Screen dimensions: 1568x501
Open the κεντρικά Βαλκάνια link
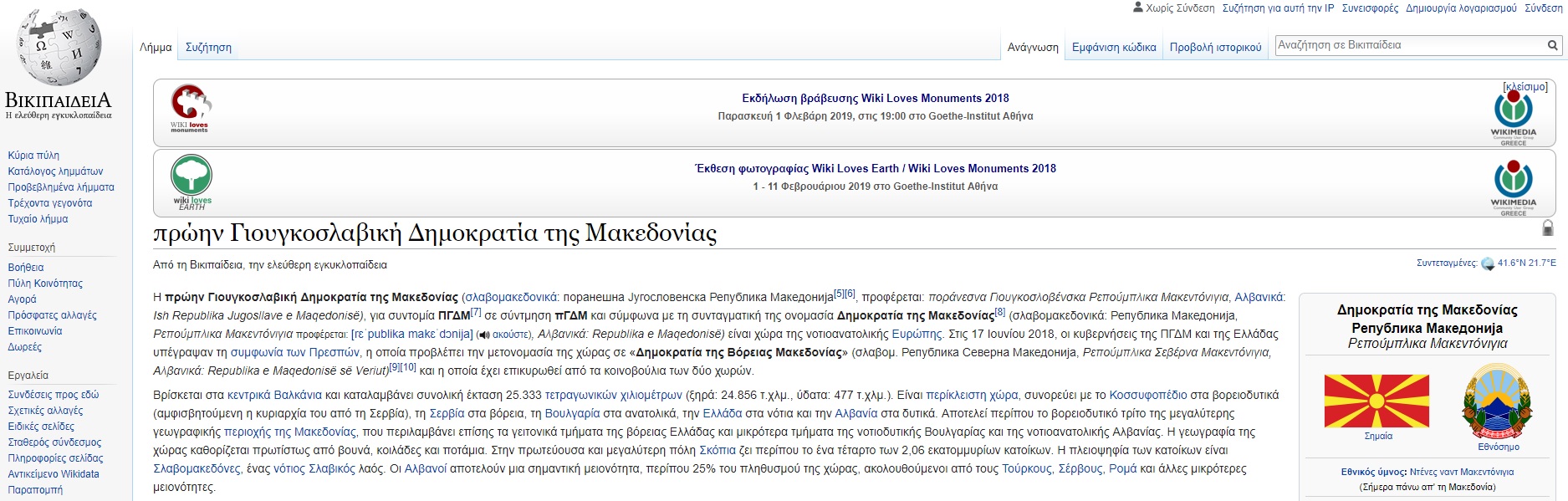click(x=274, y=395)
